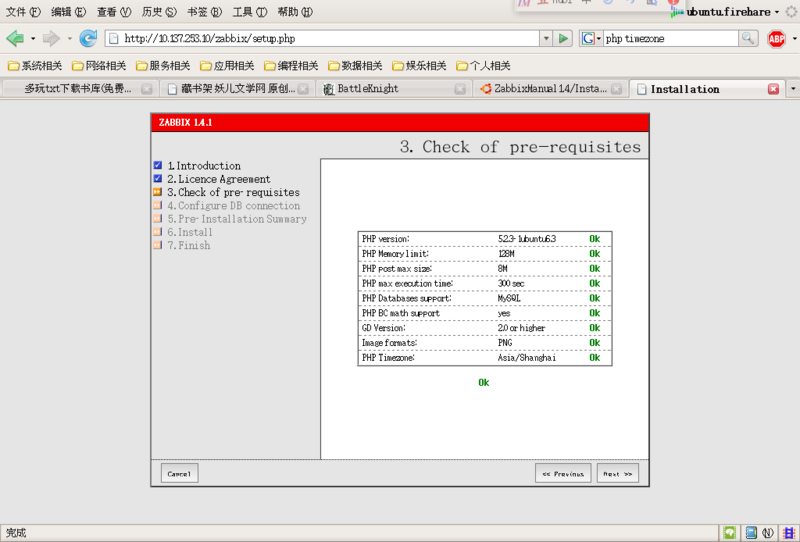Click the checked box beside 2. Licence Agreement

coord(158,179)
